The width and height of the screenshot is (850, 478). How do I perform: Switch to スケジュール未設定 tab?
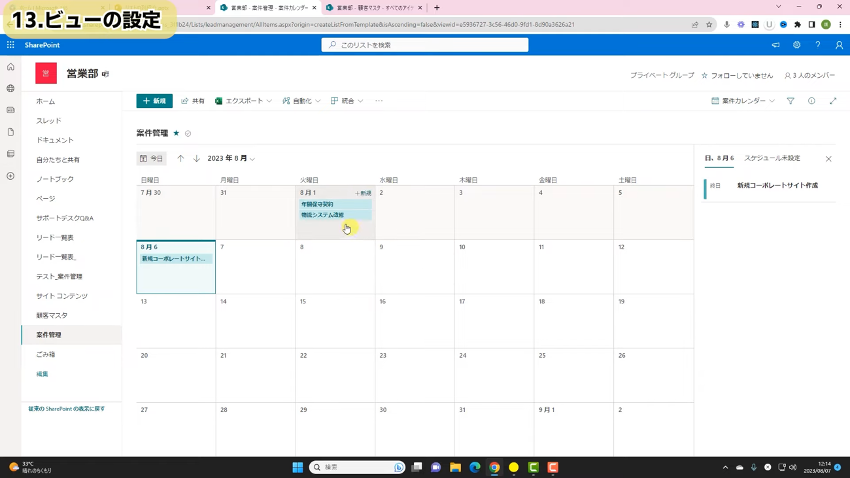(772, 158)
